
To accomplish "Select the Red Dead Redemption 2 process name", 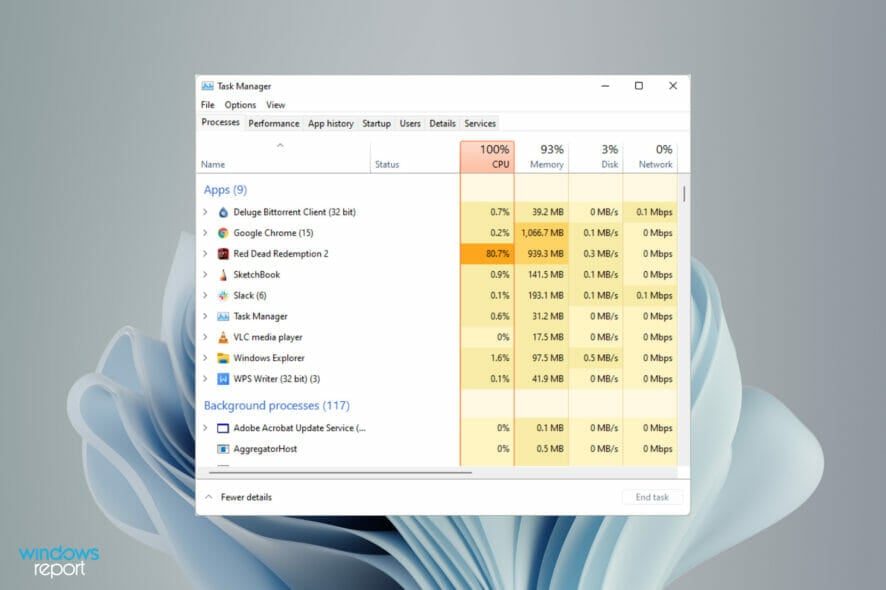I will point(281,254).
